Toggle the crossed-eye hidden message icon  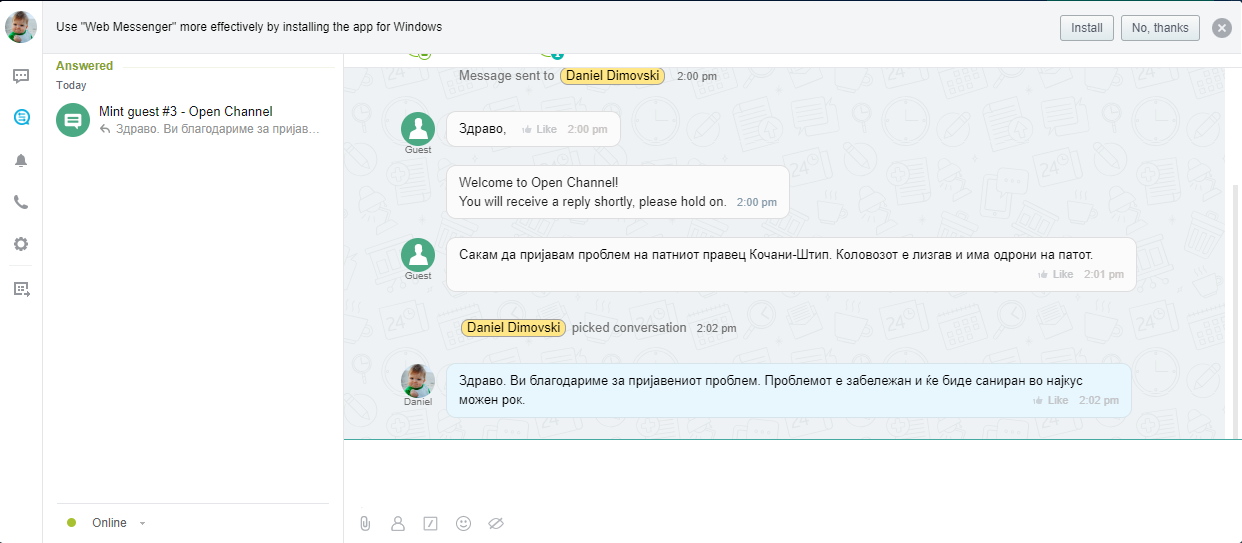tap(495, 523)
